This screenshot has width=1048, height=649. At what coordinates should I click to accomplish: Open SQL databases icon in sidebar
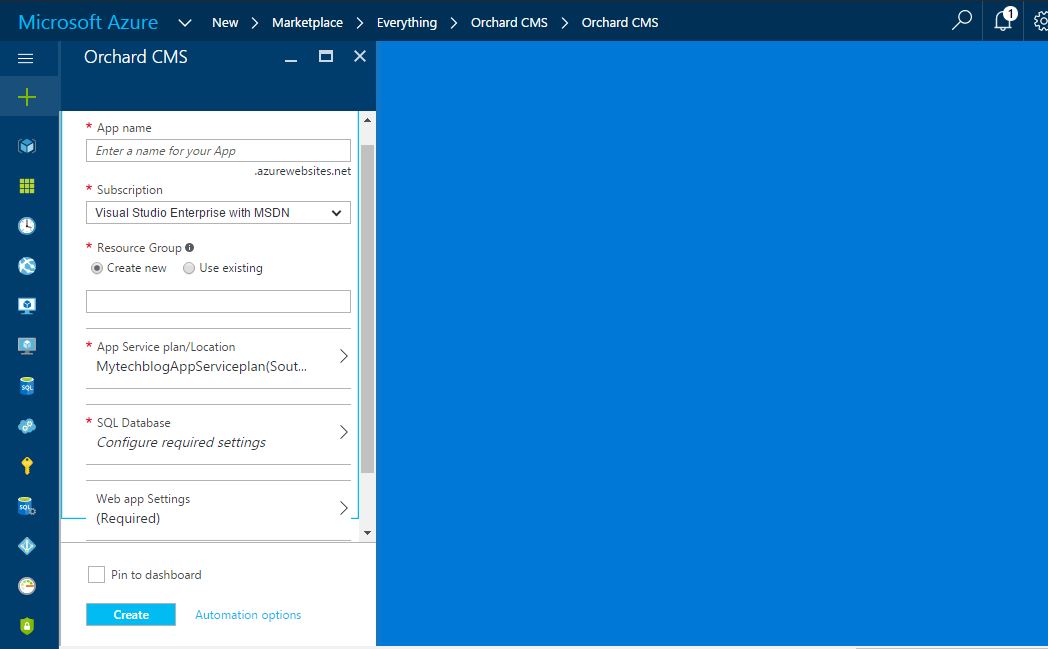pos(27,386)
